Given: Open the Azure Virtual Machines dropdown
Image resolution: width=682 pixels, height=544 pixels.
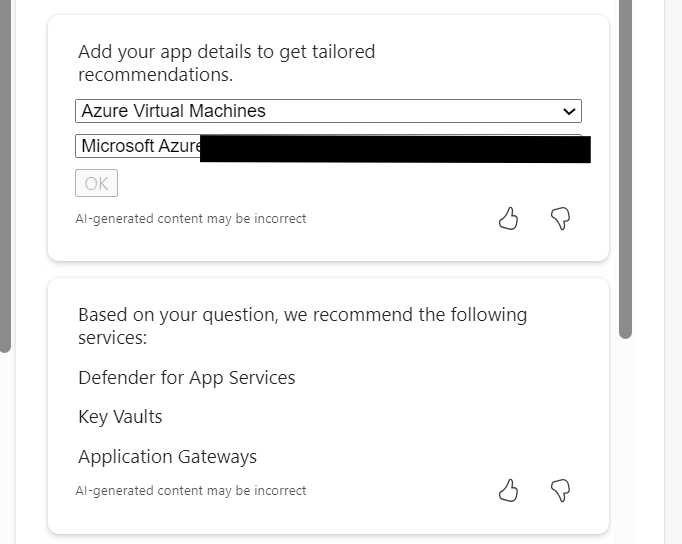Looking at the screenshot, I should coord(320,111).
